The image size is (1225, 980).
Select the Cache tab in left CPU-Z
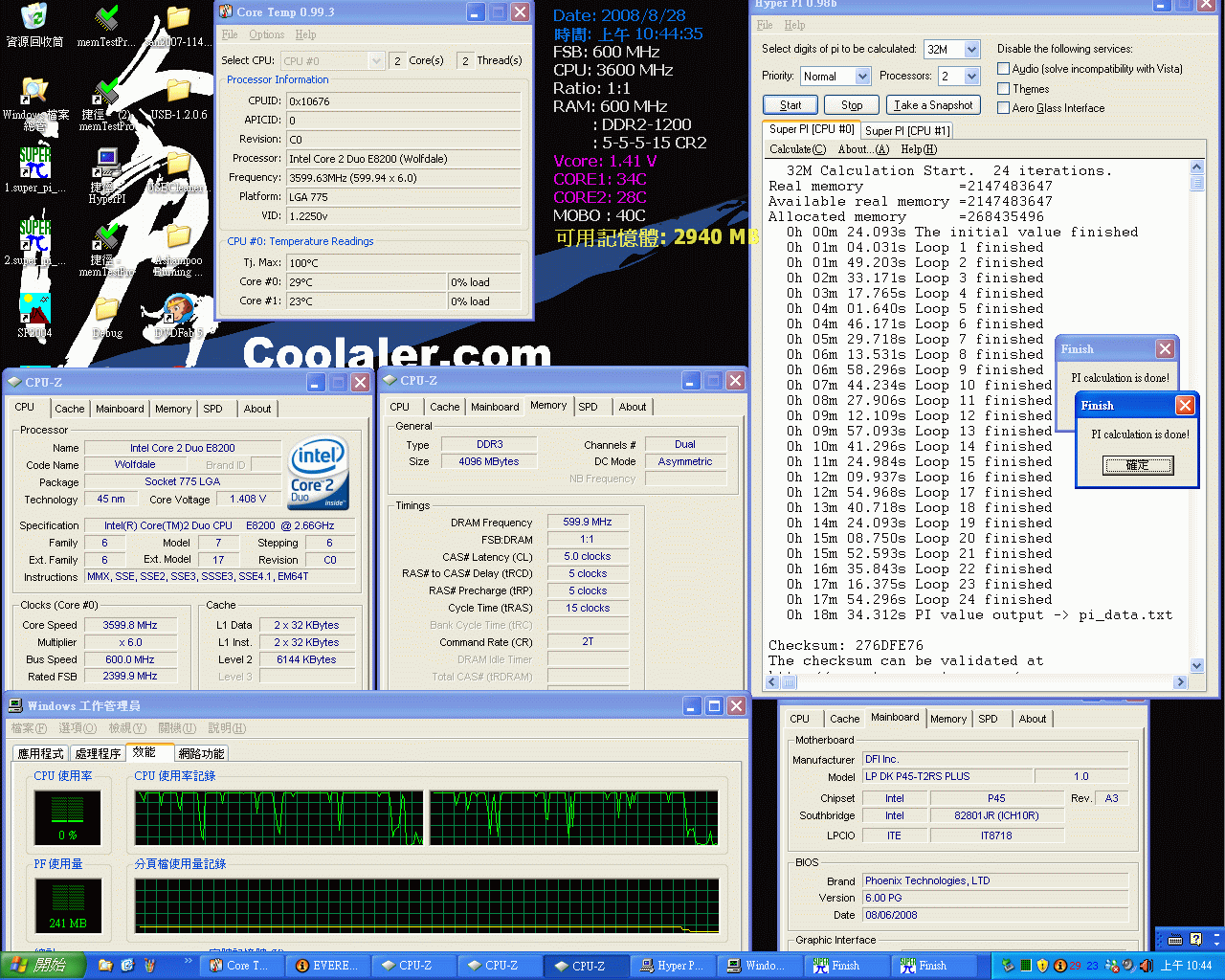[70, 409]
